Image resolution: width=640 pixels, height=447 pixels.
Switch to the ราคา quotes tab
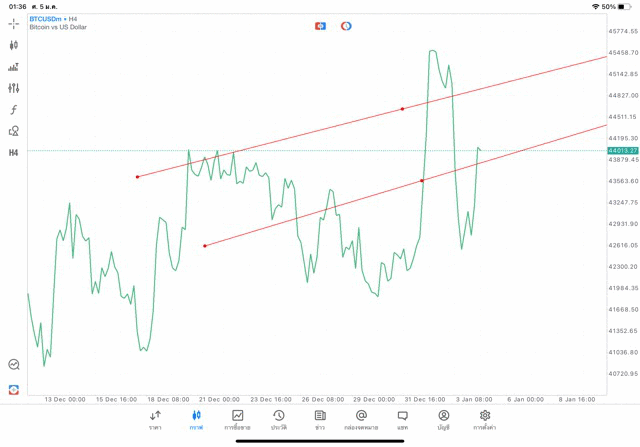155,419
